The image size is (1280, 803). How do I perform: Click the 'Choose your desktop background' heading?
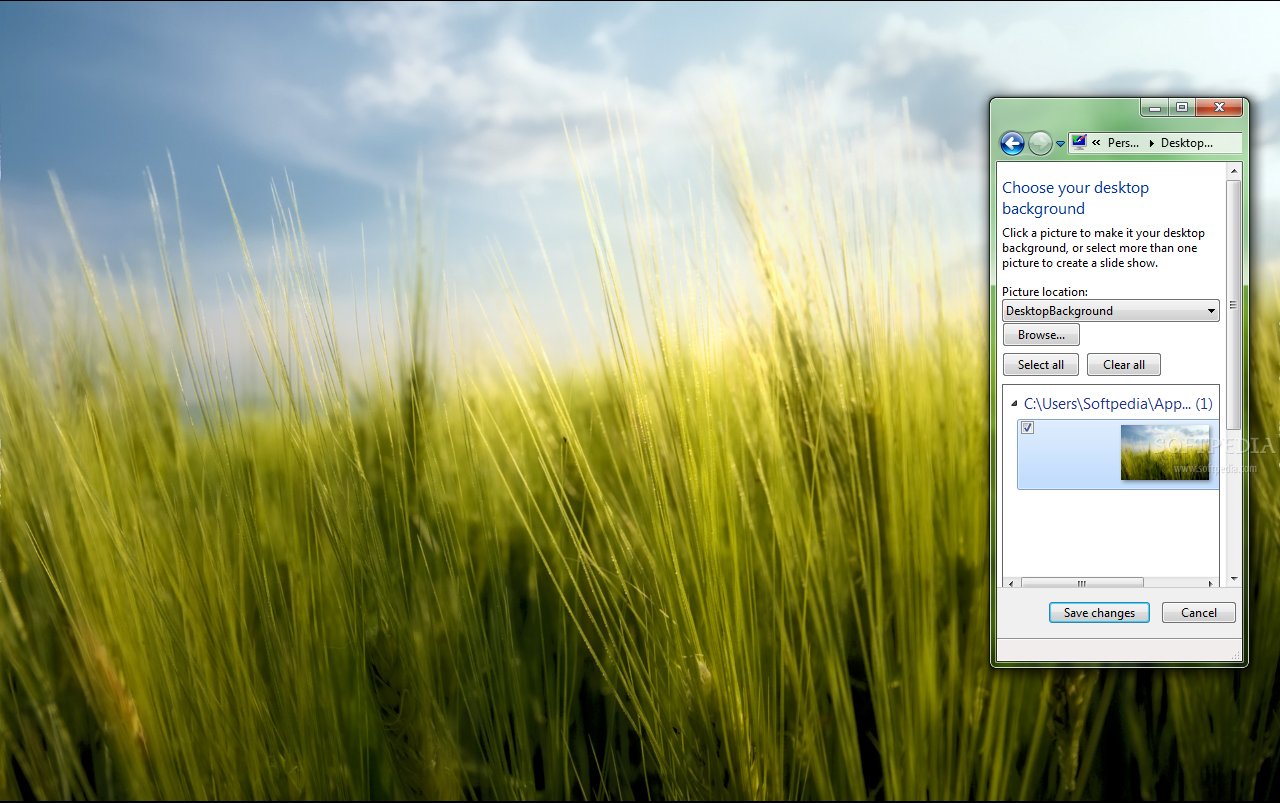pyautogui.click(x=1076, y=198)
